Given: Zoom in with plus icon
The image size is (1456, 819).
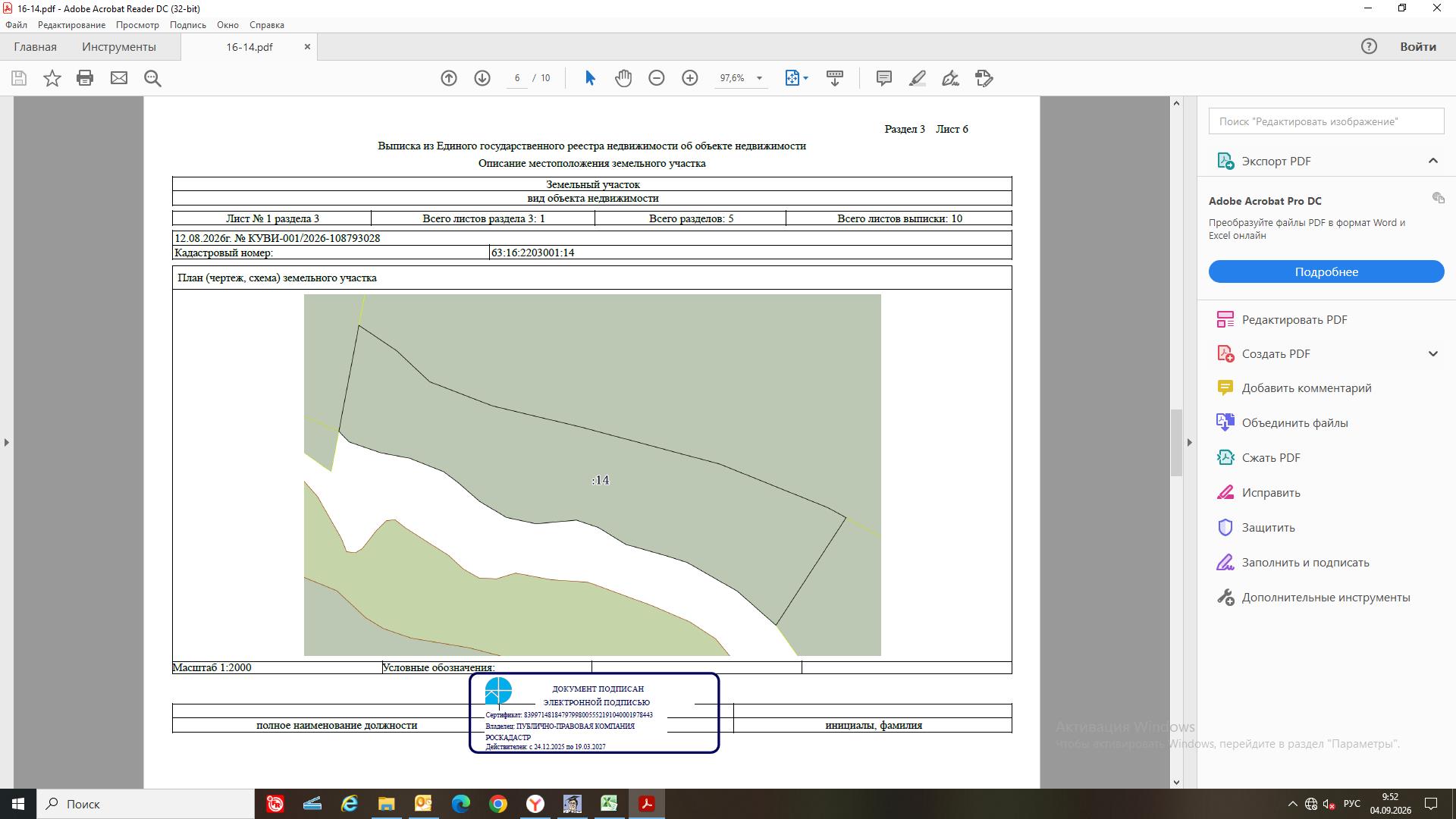Looking at the screenshot, I should tap(690, 78).
